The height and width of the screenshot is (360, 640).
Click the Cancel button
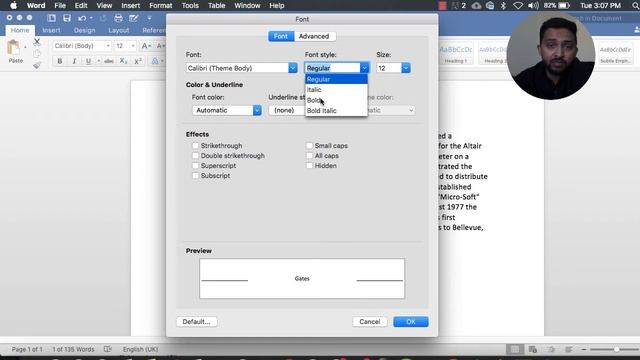369,322
